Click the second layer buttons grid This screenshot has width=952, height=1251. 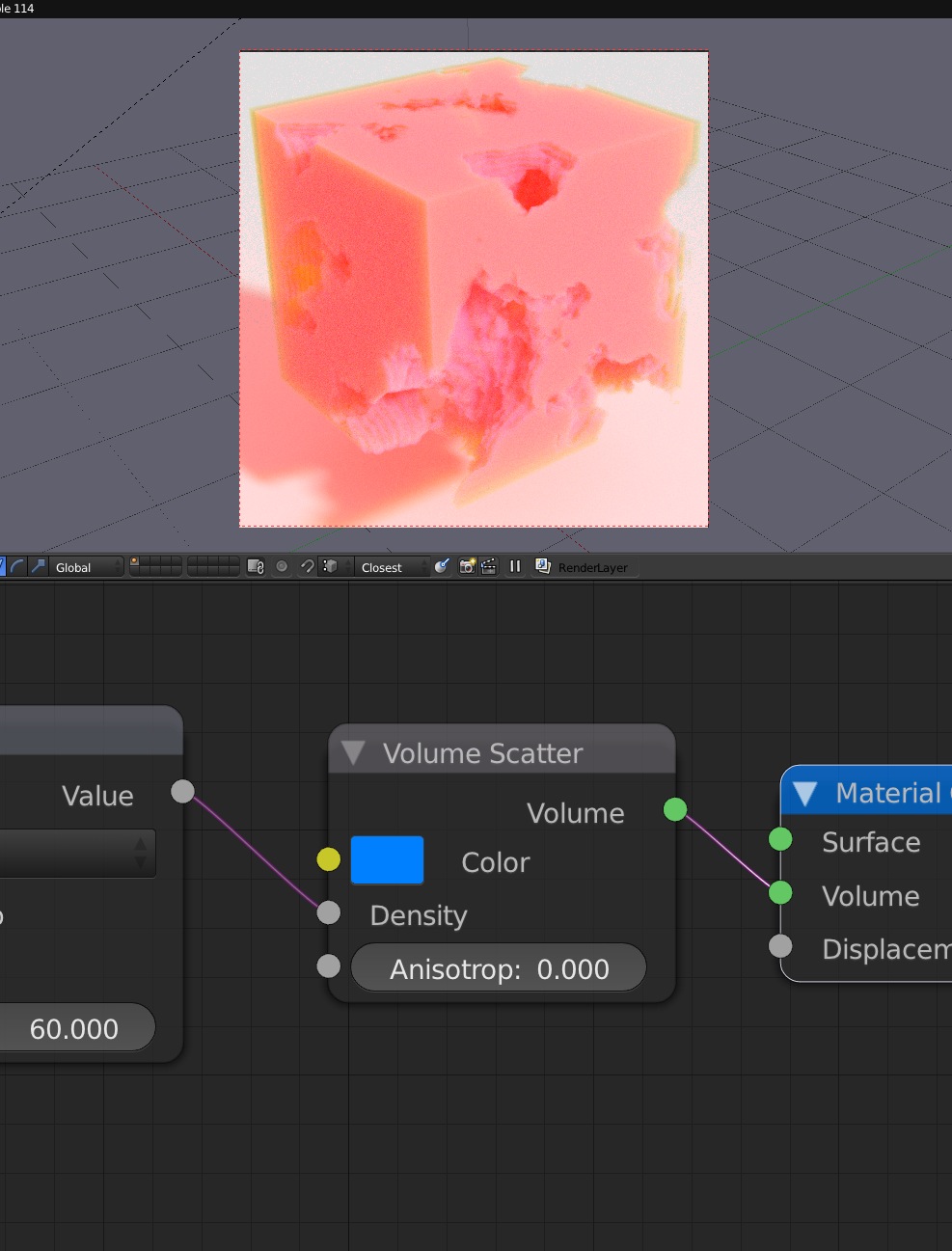(213, 567)
